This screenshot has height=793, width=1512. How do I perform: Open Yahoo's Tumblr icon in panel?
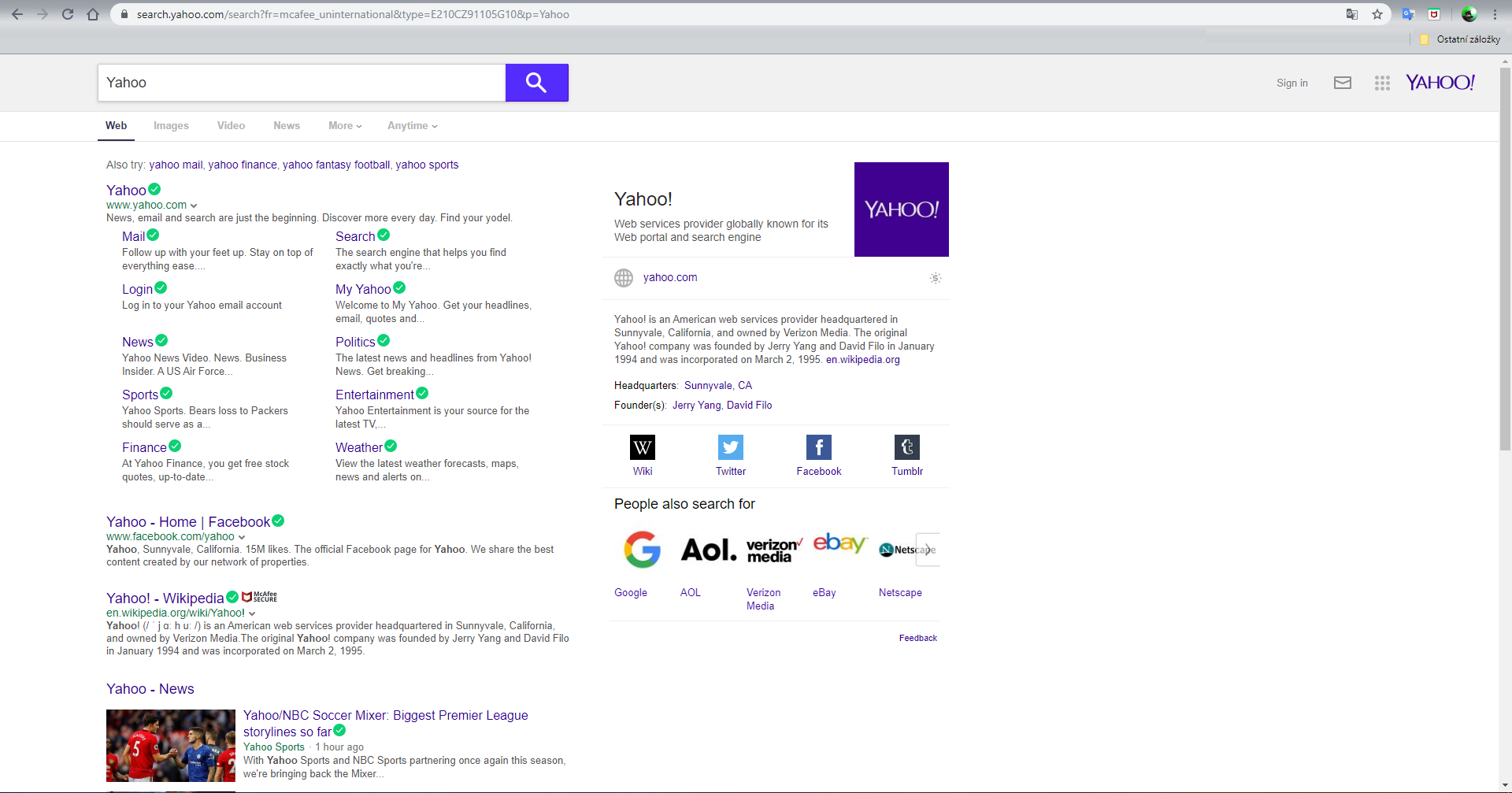[906, 447]
